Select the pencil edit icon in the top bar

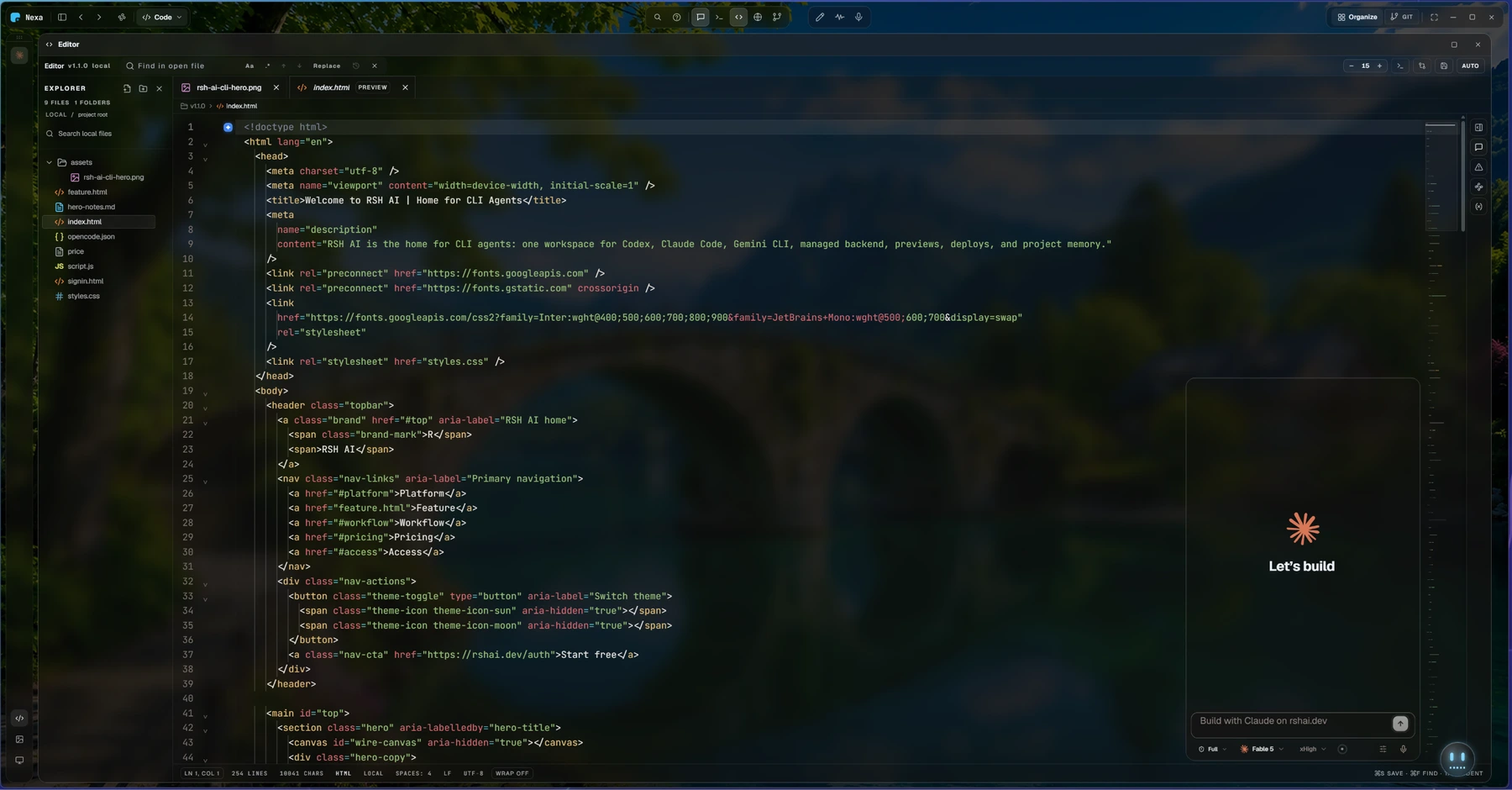(820, 17)
